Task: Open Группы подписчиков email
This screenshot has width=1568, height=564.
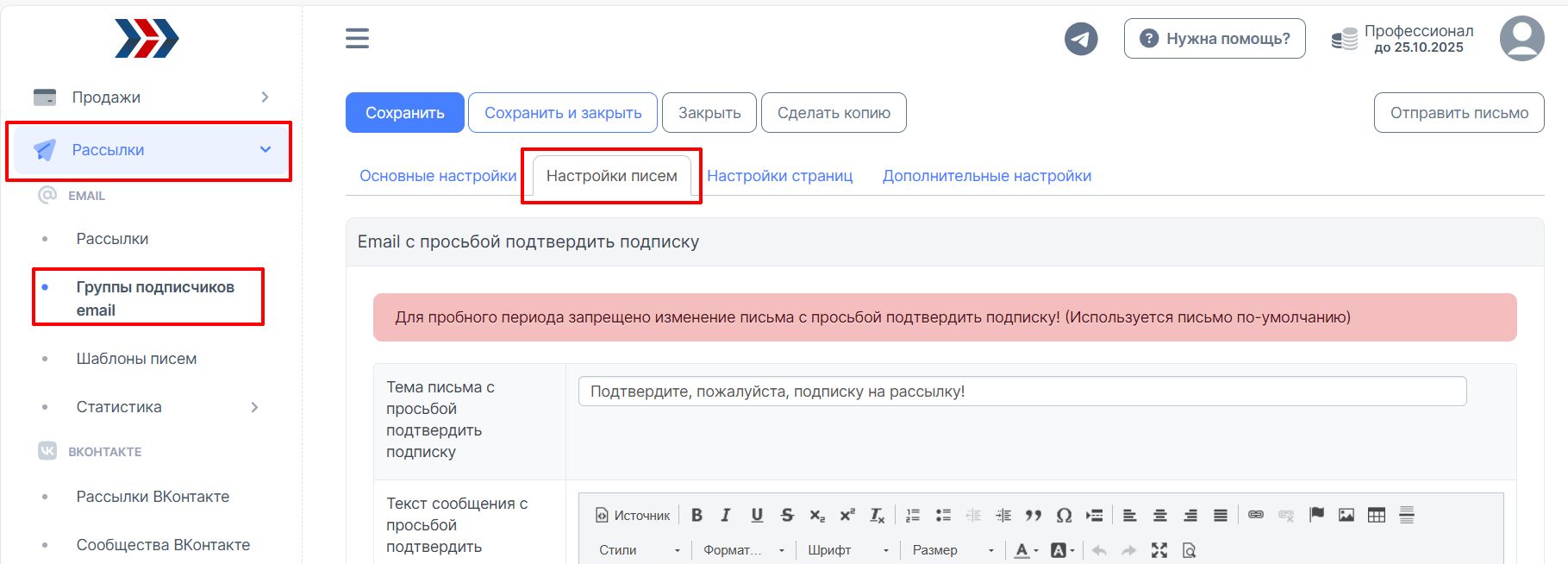Action: [155, 298]
